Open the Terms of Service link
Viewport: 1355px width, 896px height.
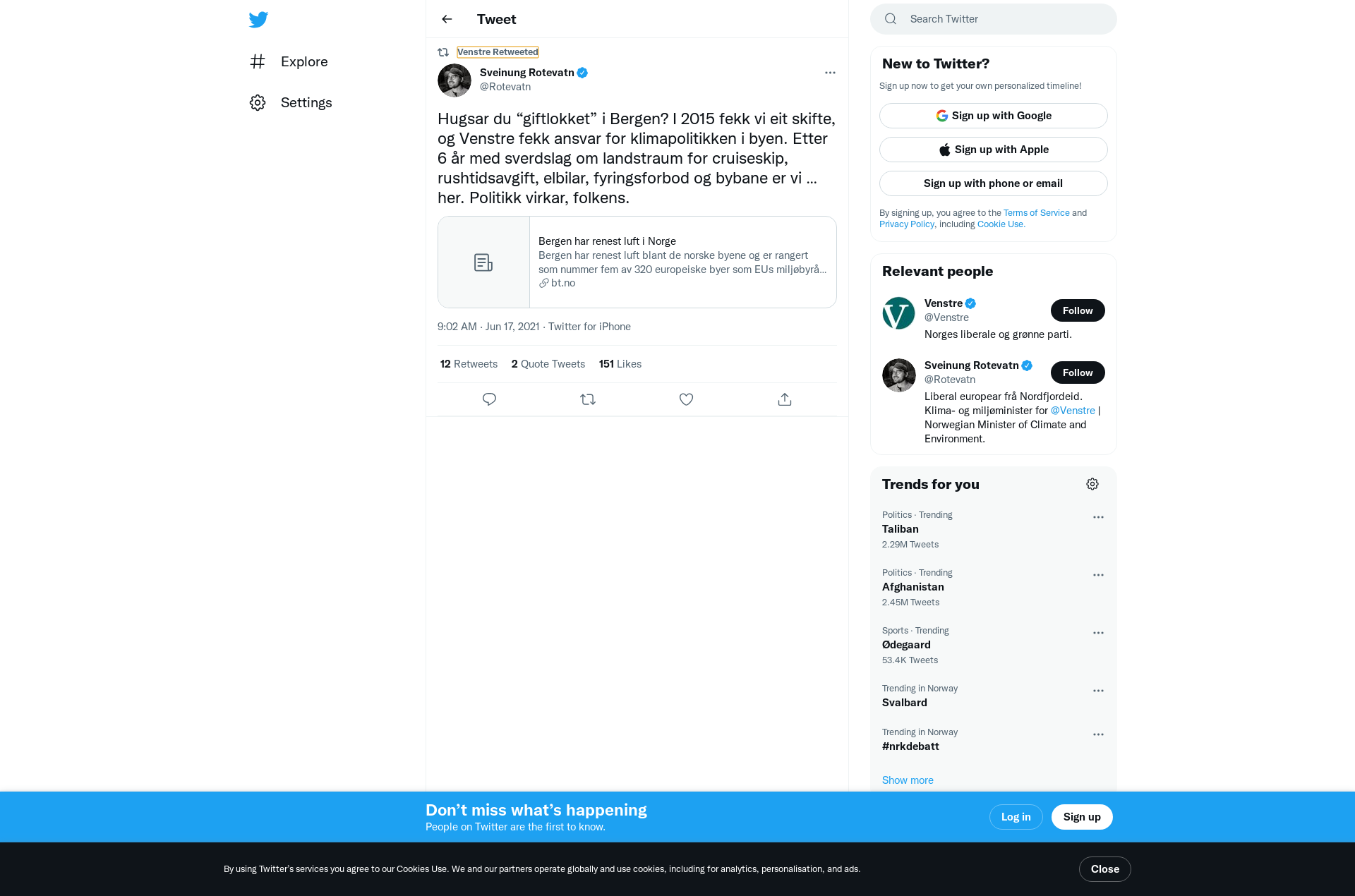coord(1036,213)
